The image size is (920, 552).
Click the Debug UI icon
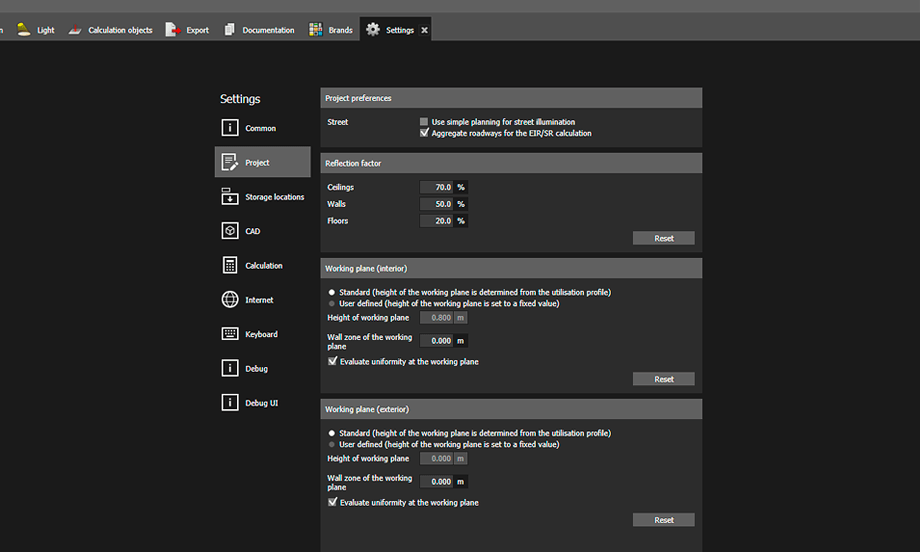230,403
